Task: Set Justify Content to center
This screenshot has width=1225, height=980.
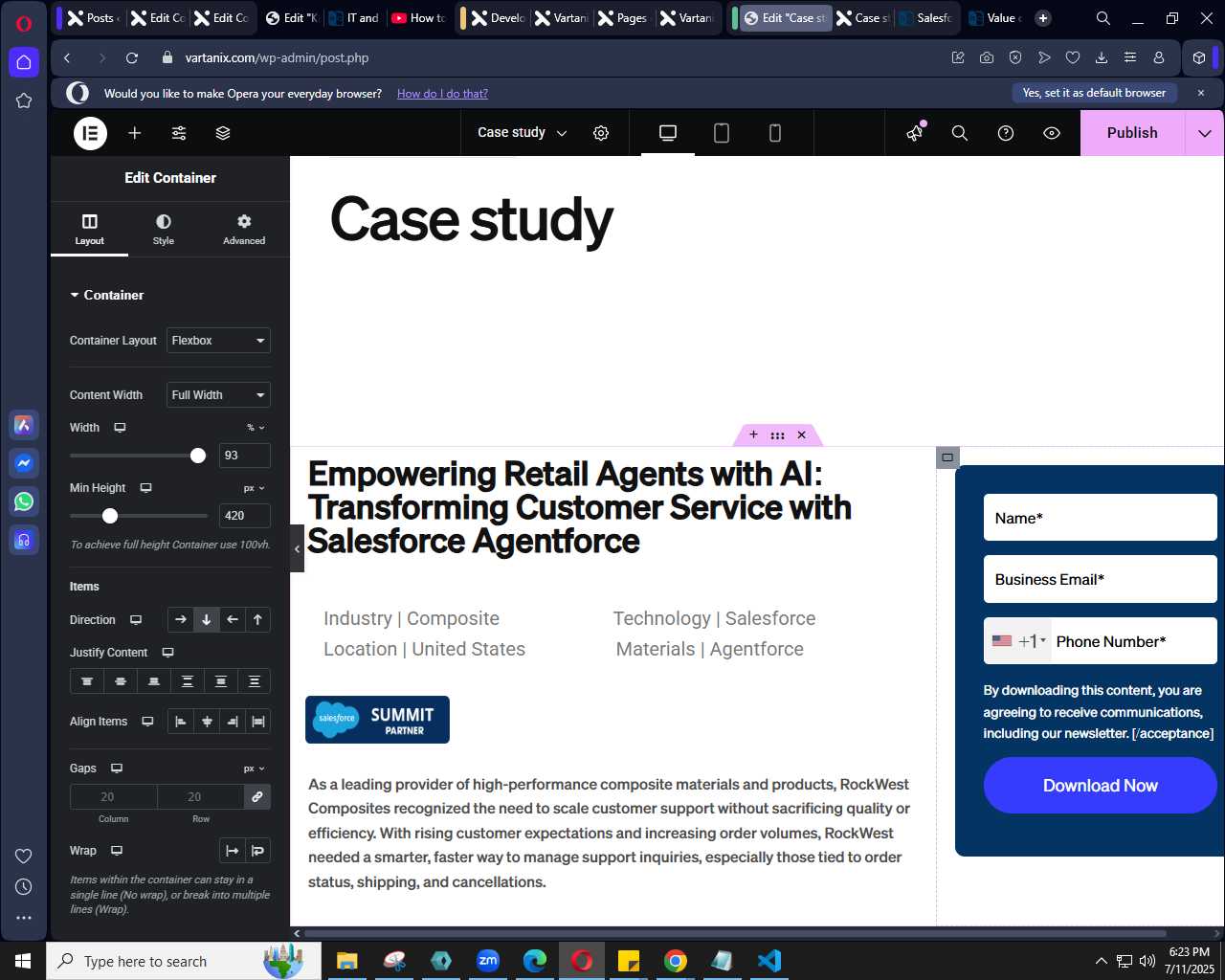Action: pos(121,681)
